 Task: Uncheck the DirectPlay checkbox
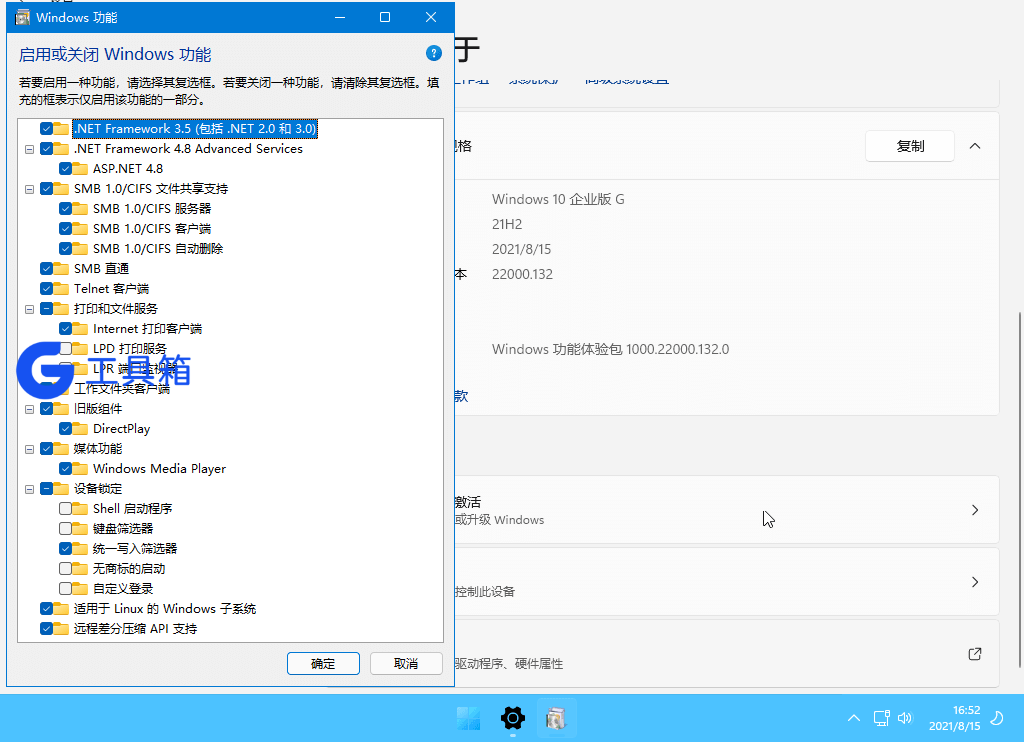click(x=65, y=428)
